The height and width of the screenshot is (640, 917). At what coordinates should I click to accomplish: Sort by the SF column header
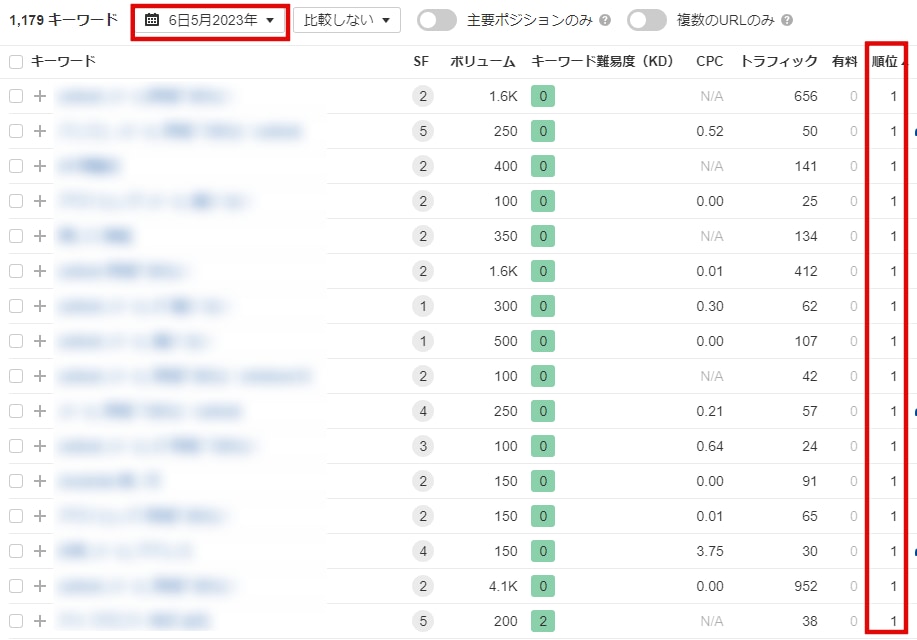[x=421, y=61]
